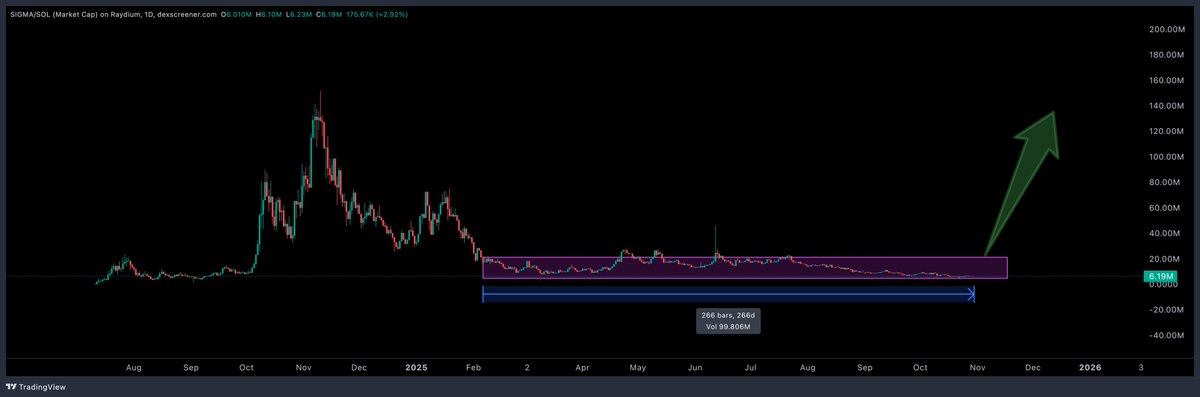
Task: Click the 60.00M price axis label
Action: tap(1165, 209)
